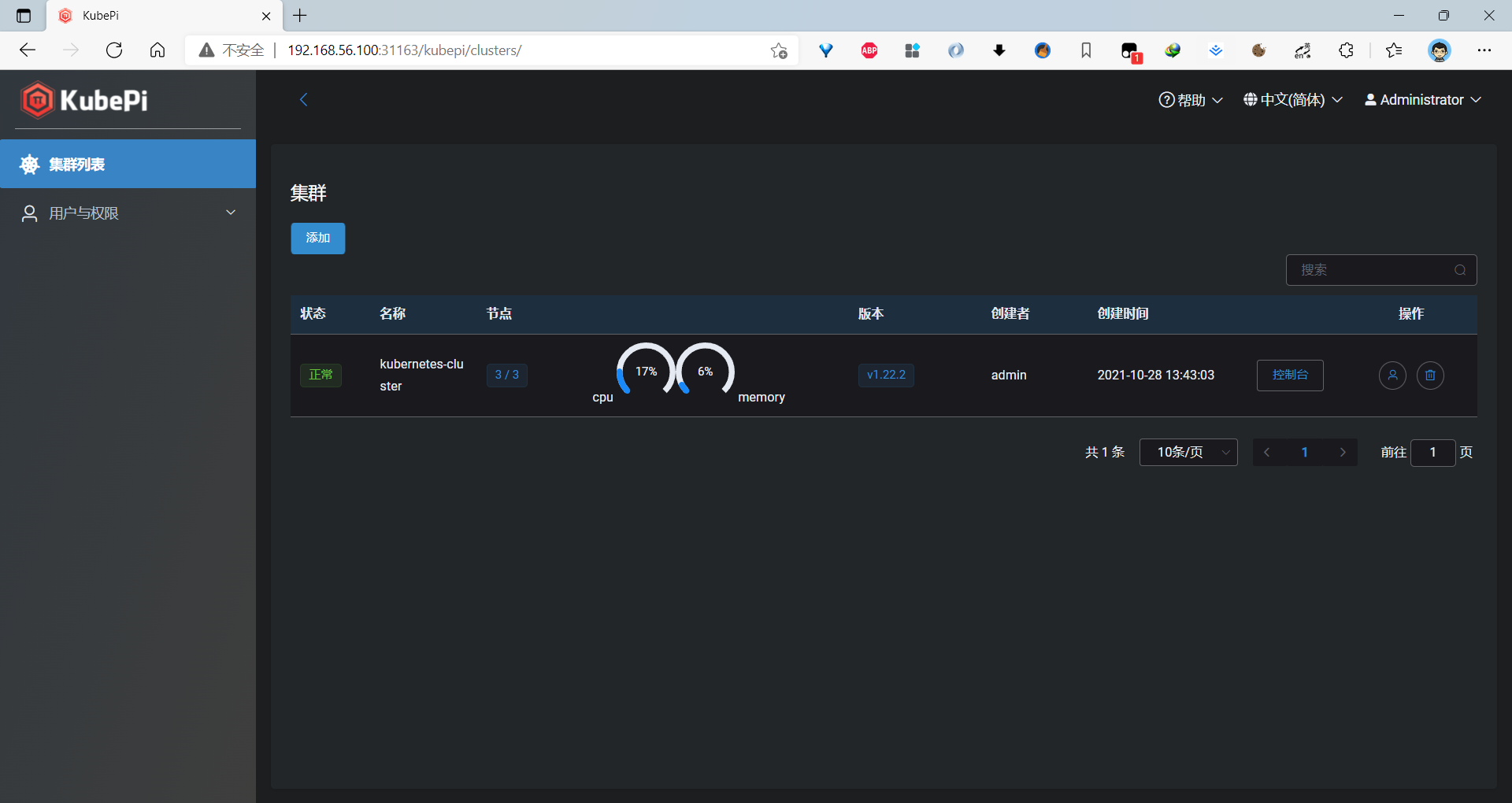This screenshot has width=1512, height=803.
Task: Open the Help dropdown
Action: tap(1191, 100)
